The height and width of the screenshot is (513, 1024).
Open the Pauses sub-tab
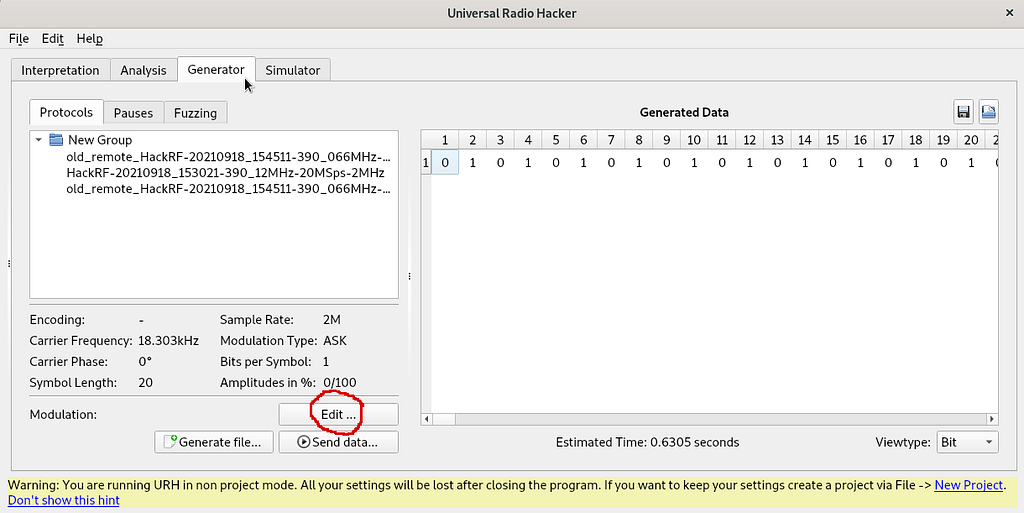(x=133, y=113)
